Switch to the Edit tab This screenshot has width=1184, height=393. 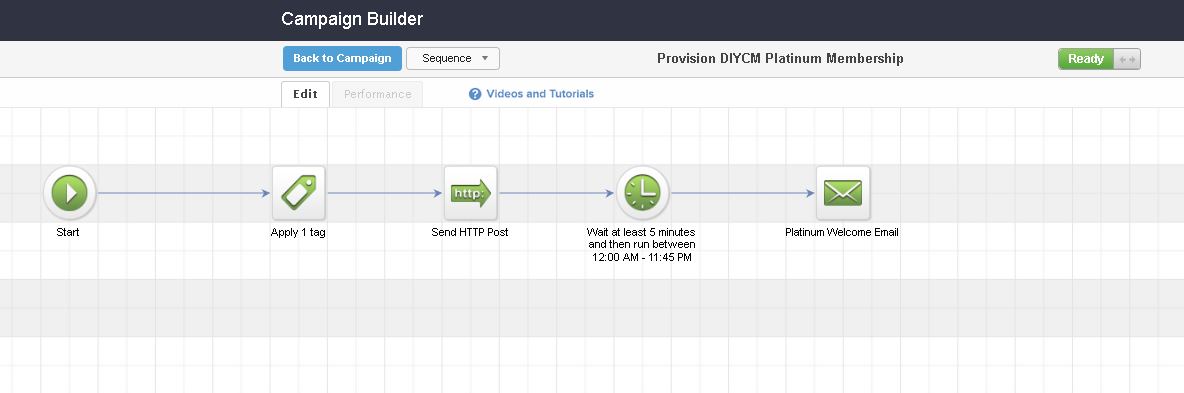pos(305,94)
